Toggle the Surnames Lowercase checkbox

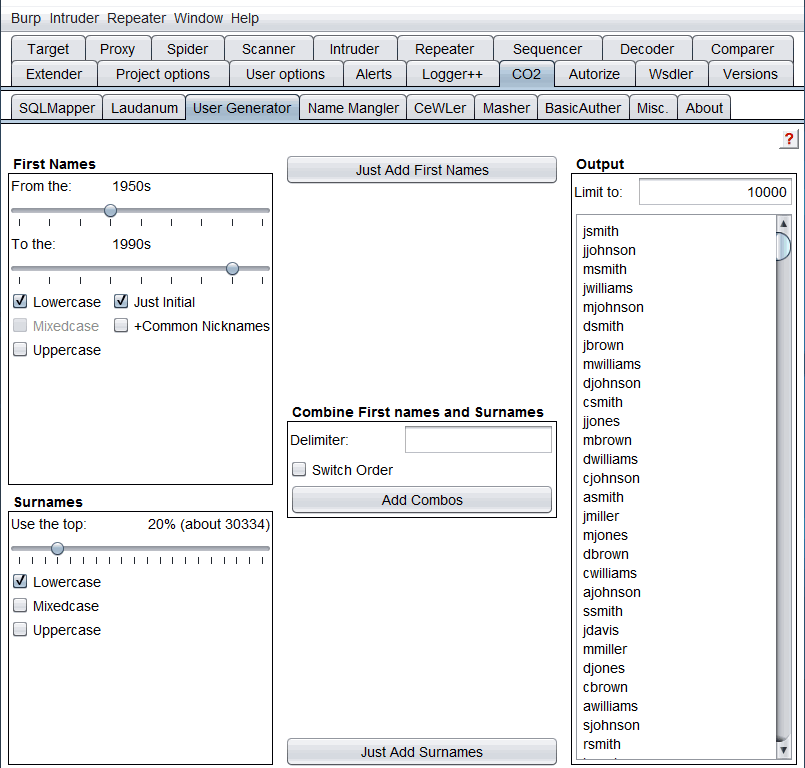(x=20, y=582)
